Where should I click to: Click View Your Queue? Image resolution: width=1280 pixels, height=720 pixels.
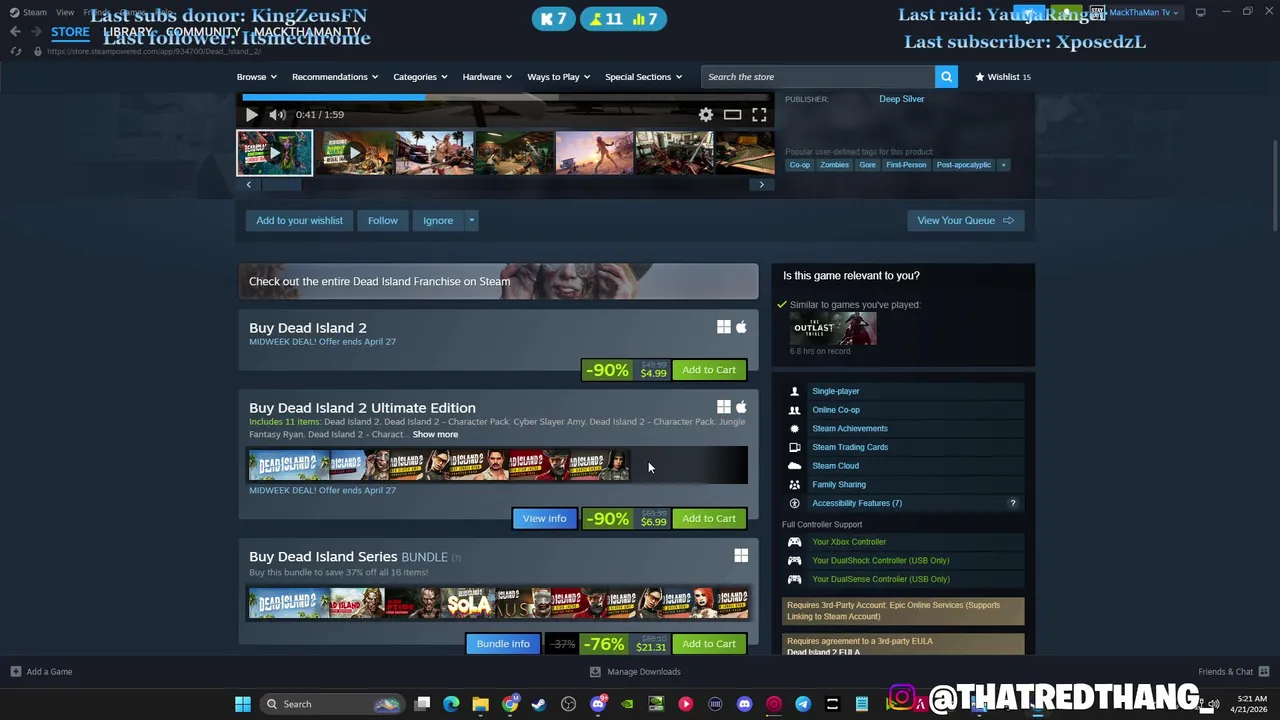click(965, 221)
